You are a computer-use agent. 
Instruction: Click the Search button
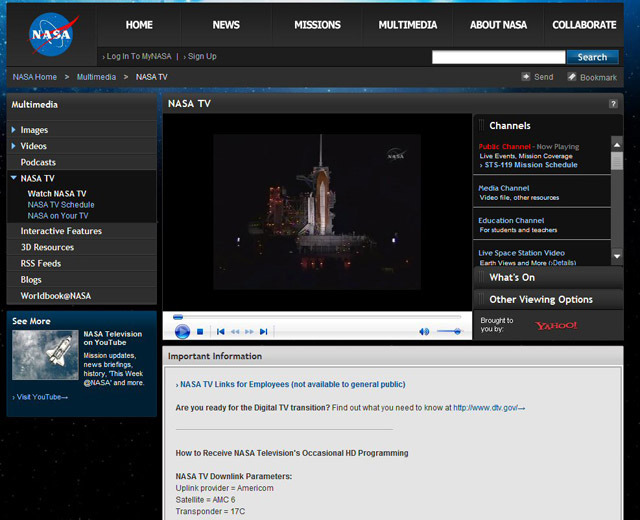592,57
